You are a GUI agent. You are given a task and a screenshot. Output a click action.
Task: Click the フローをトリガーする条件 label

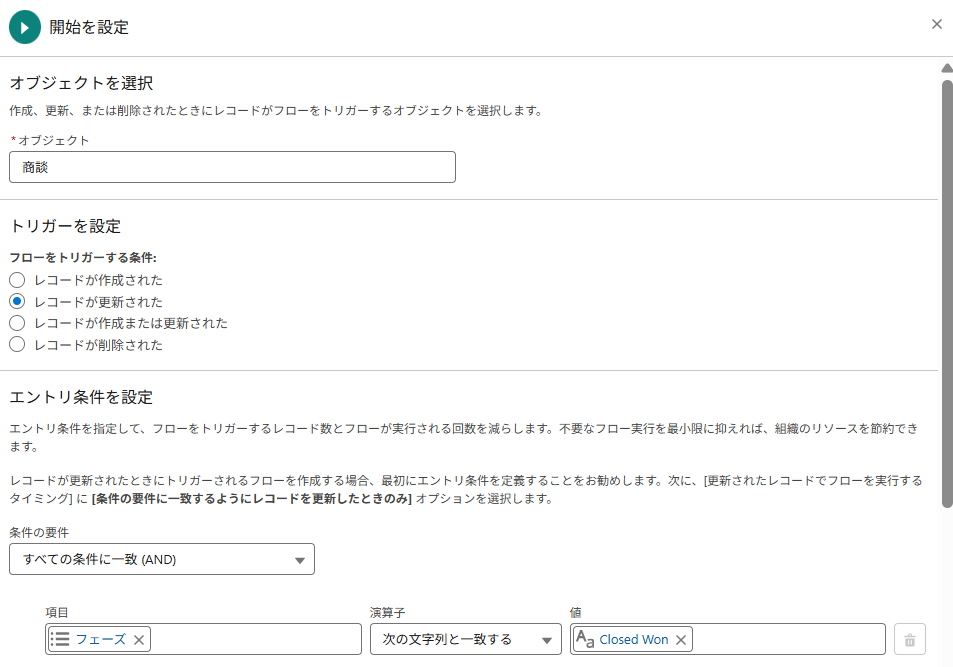point(83,258)
